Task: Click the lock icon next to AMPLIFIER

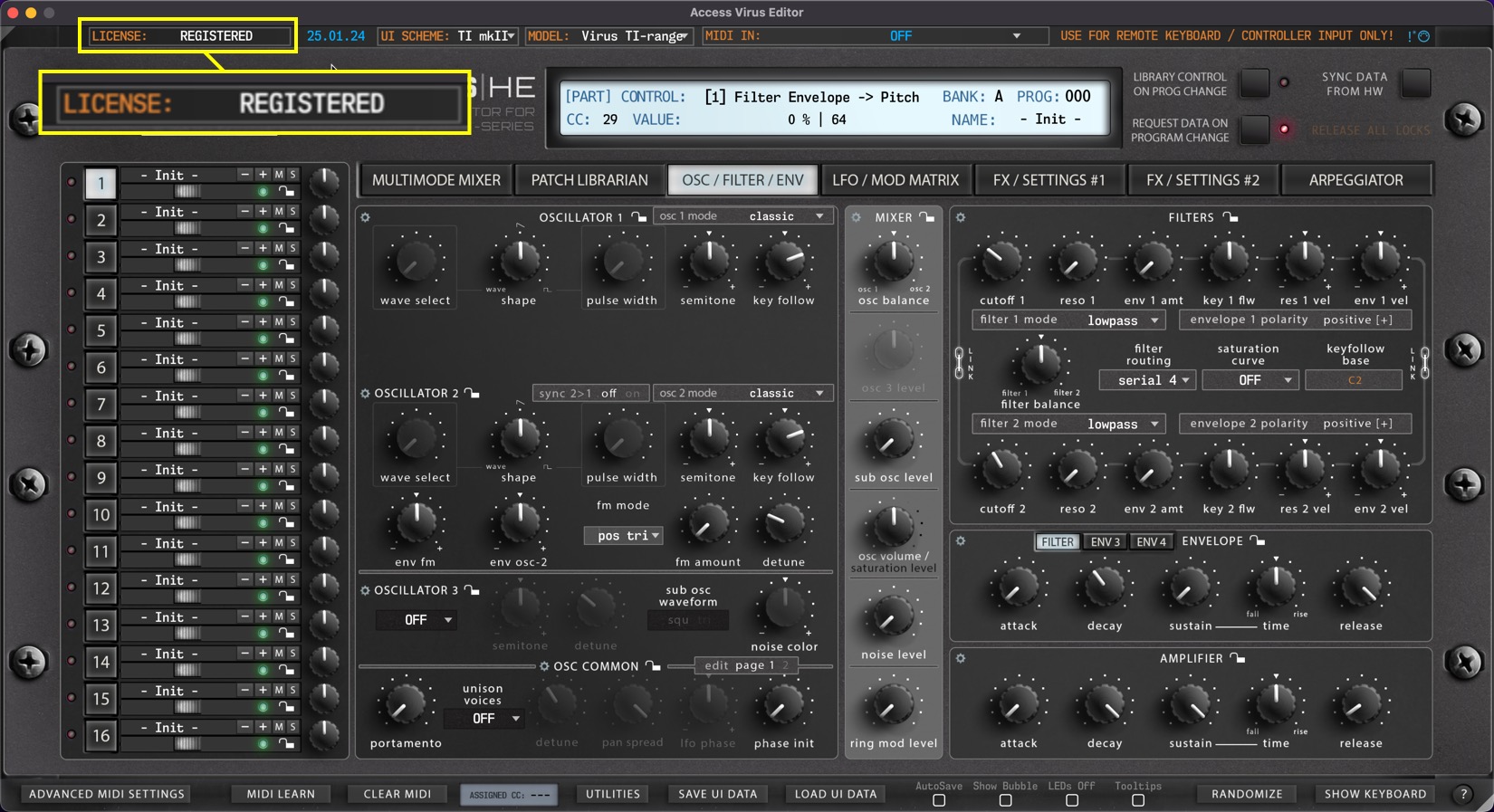Action: (1238, 659)
